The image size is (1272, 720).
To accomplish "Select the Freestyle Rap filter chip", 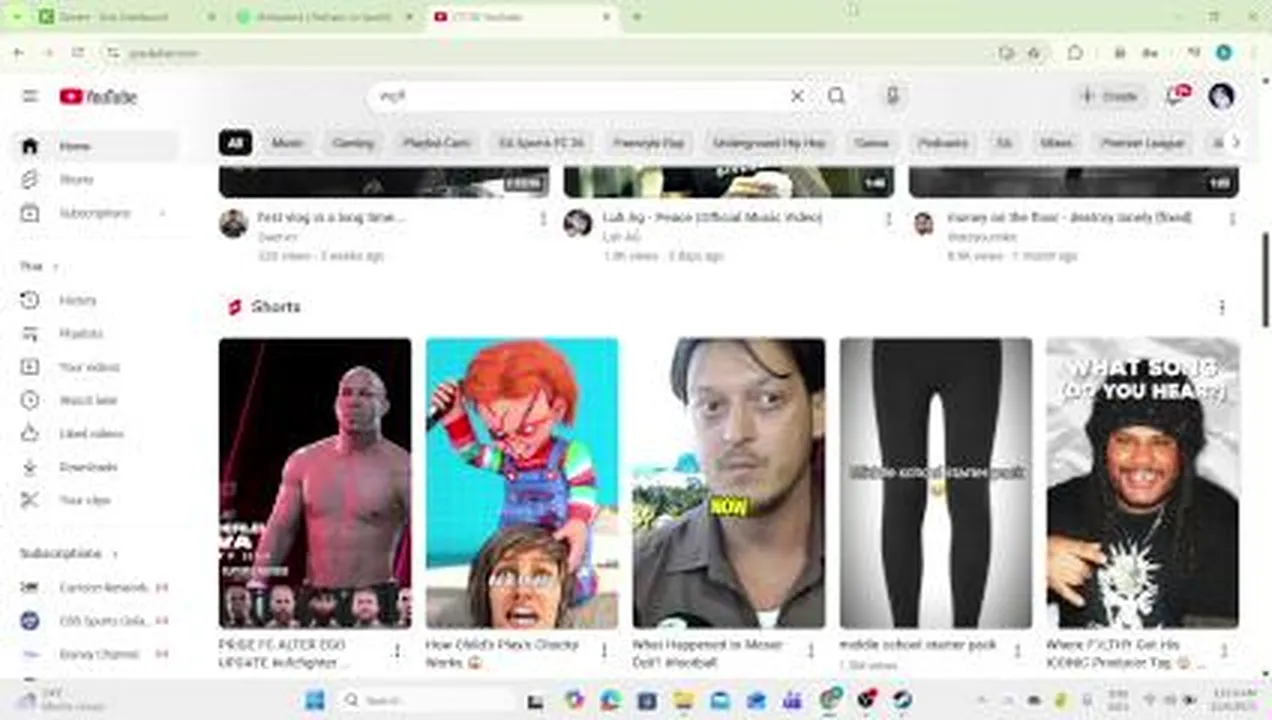I will coord(649,143).
